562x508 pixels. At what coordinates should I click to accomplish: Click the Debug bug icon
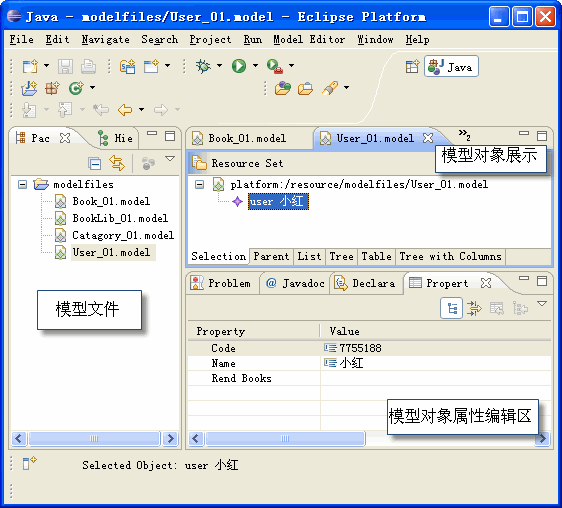tap(203, 66)
